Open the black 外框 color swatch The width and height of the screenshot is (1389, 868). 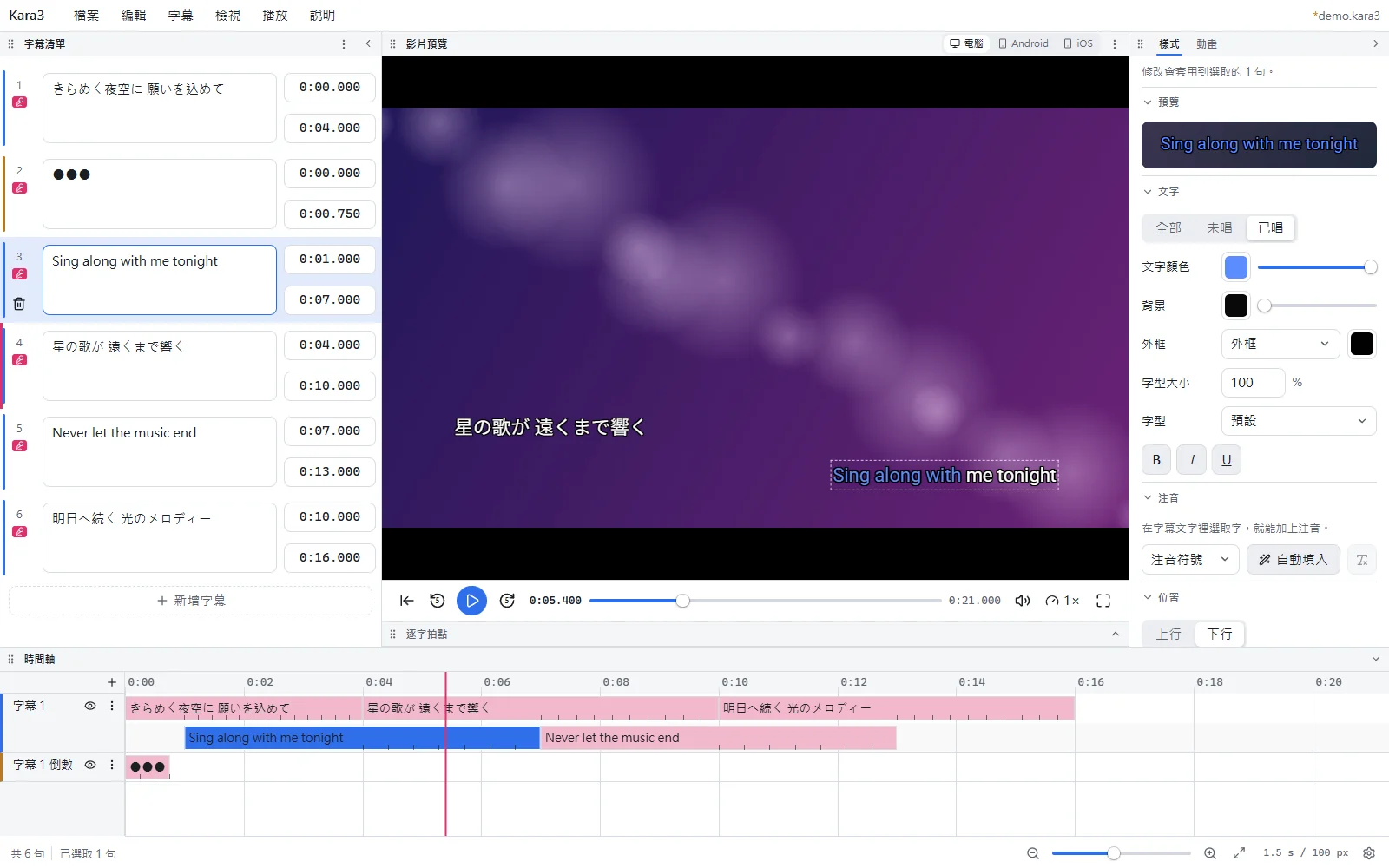[1362, 344]
